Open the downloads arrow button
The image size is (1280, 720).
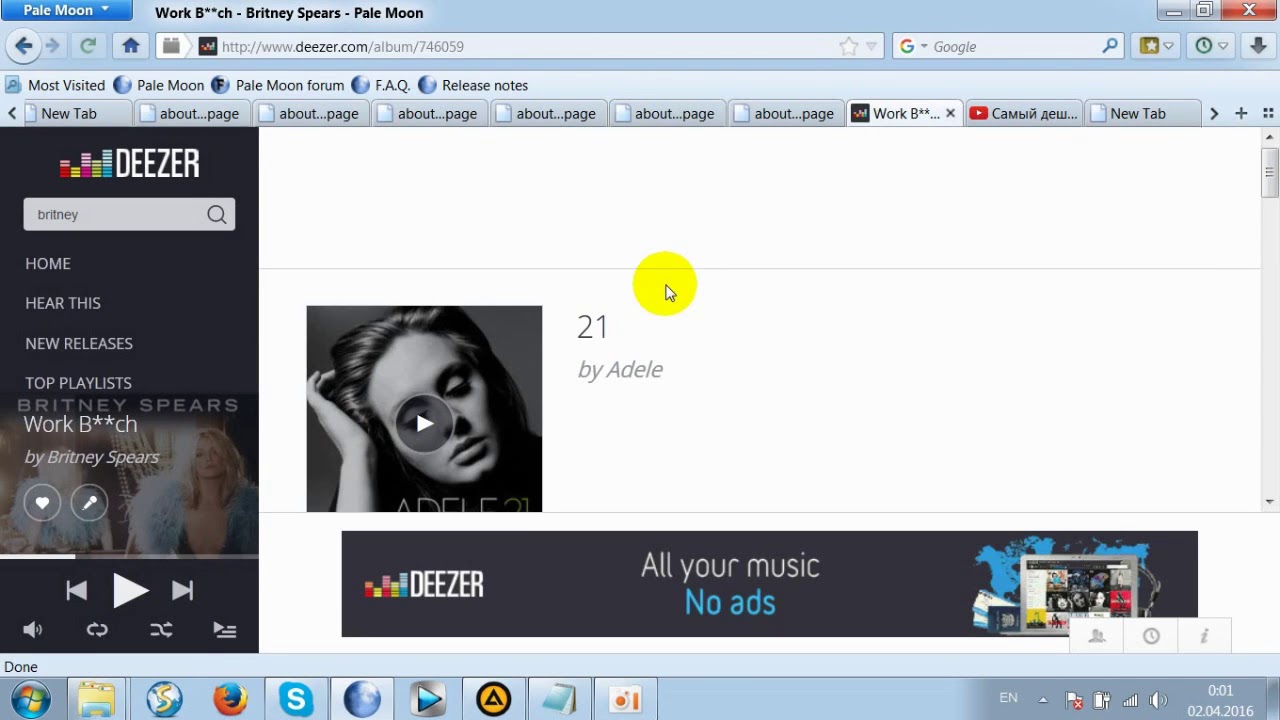click(x=1258, y=46)
